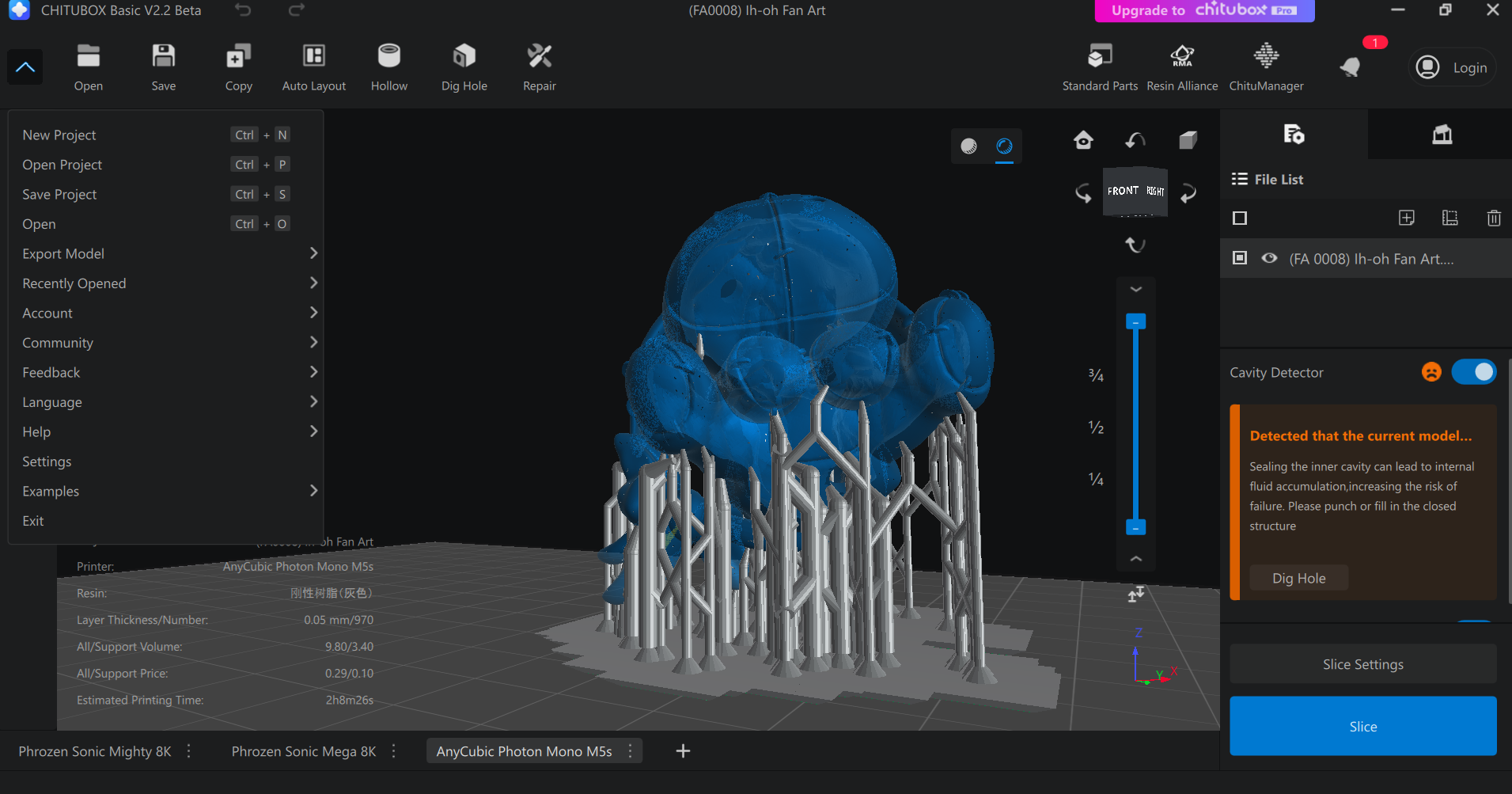
Task: Open notifications bell
Action: click(x=1351, y=67)
